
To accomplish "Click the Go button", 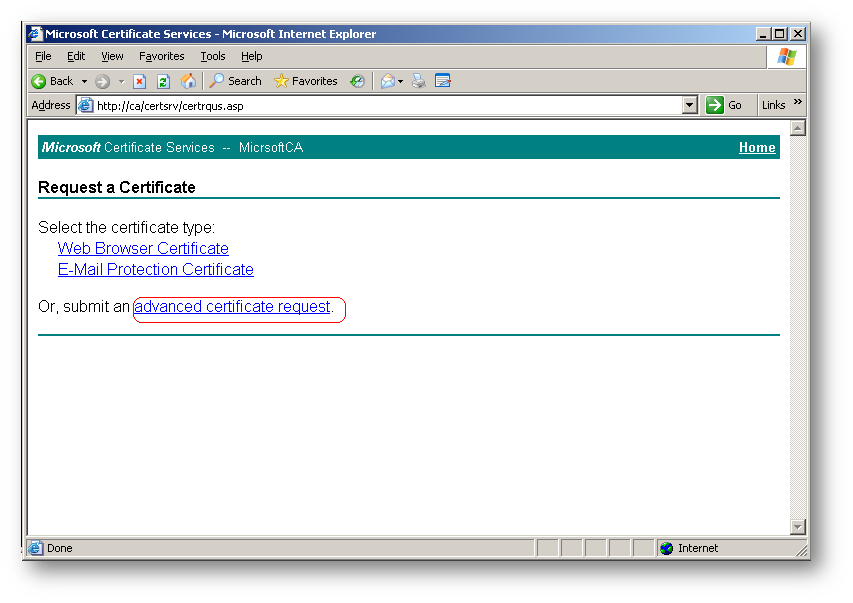I will tap(724, 105).
